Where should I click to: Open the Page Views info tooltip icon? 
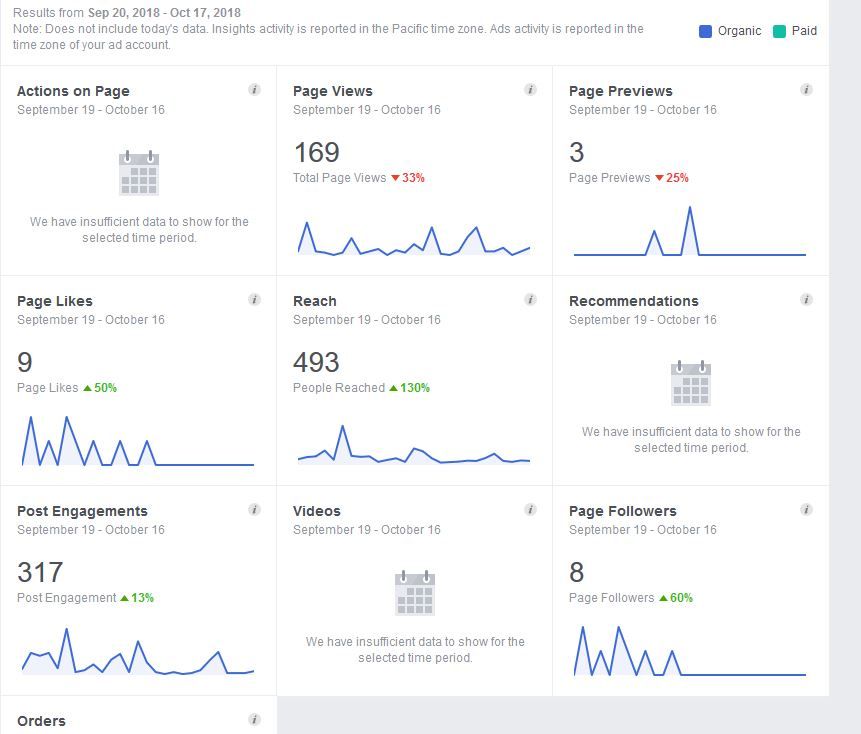[x=531, y=88]
